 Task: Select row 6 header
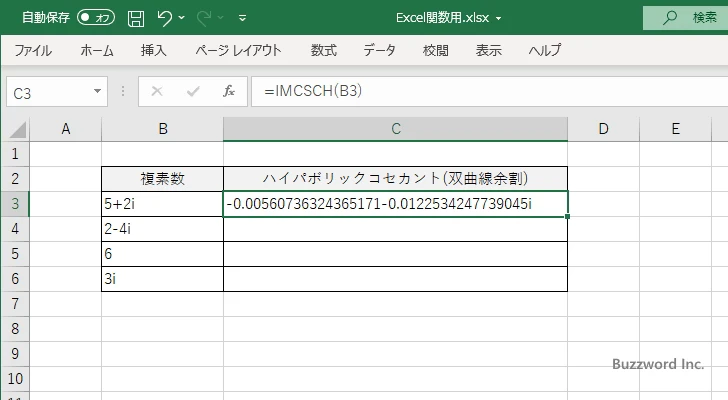(15, 279)
